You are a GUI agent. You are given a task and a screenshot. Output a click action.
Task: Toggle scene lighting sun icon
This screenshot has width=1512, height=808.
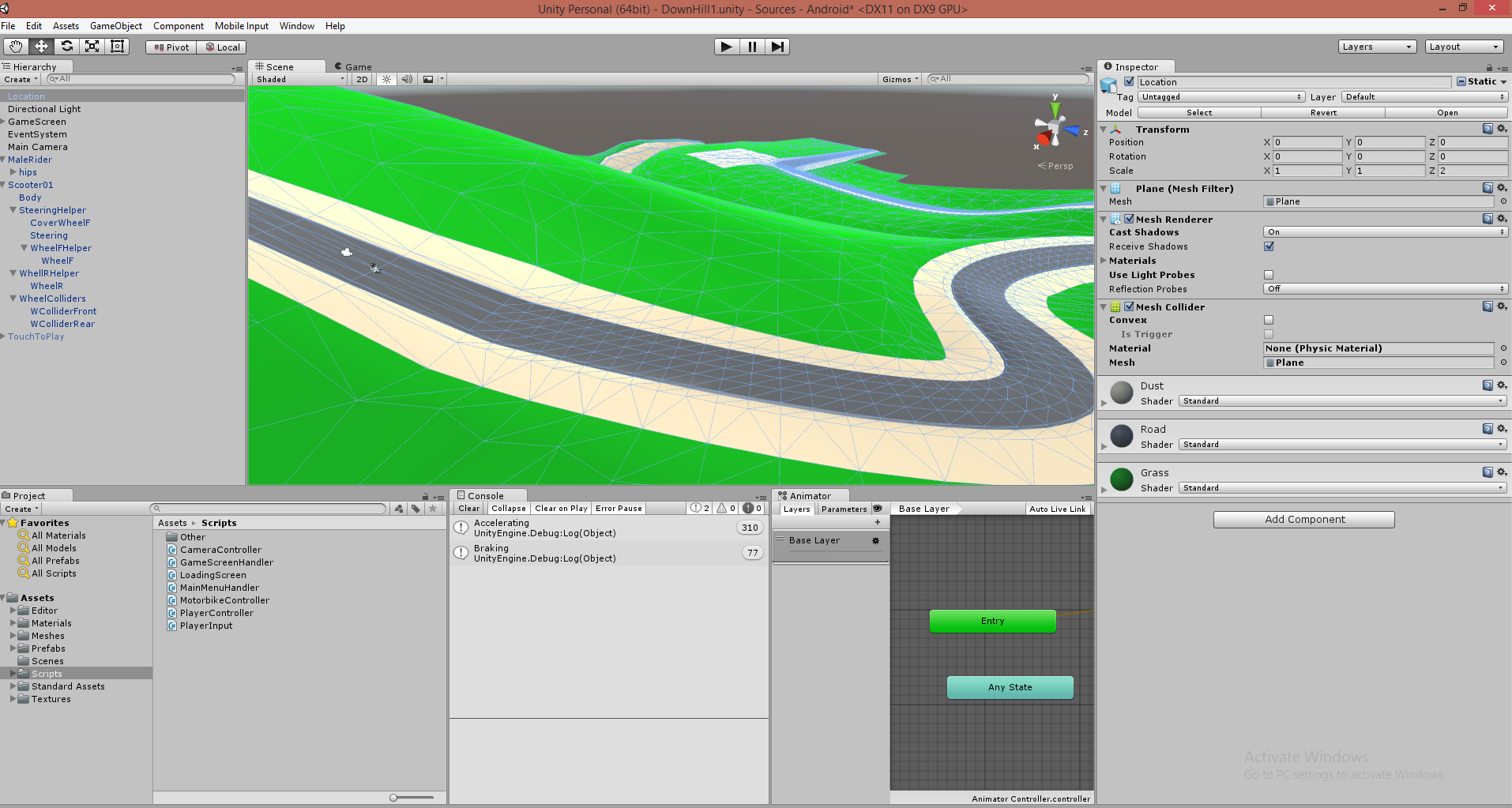[x=386, y=79]
